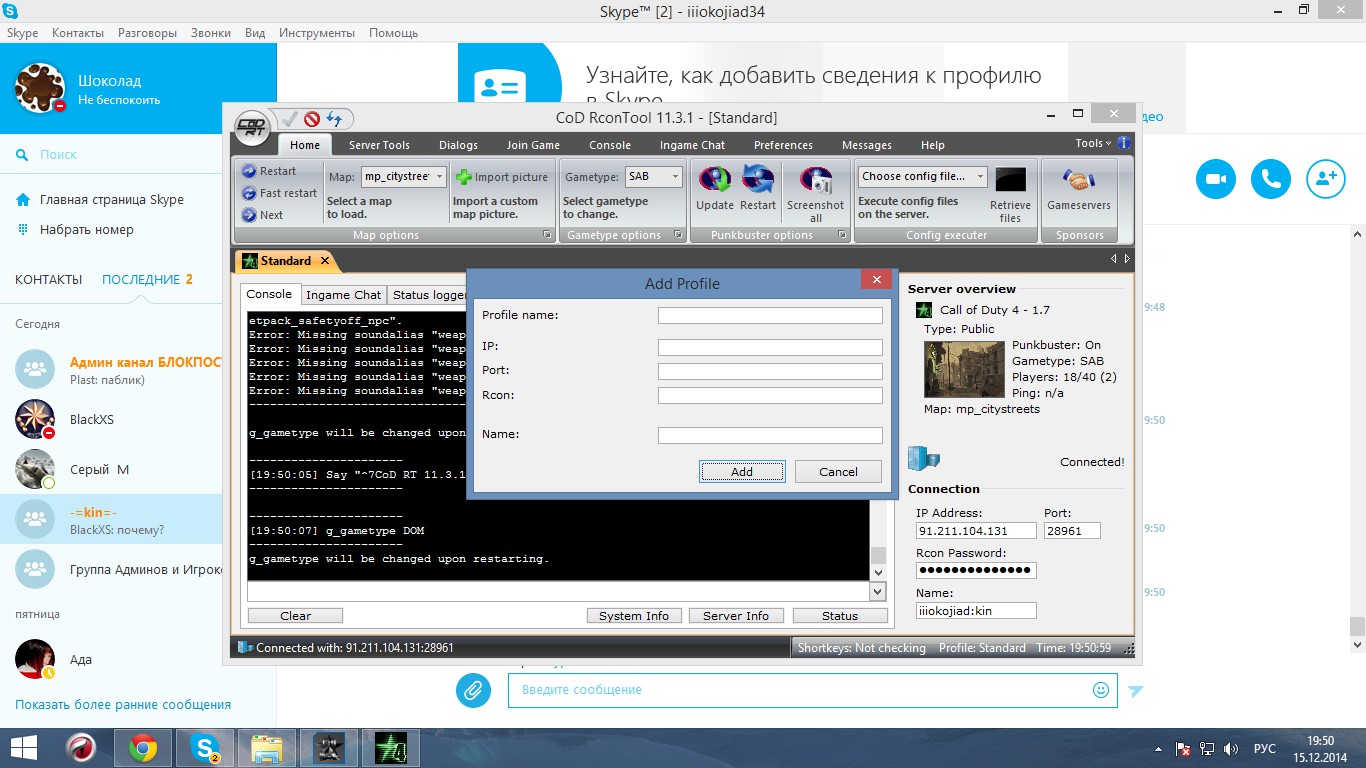Image resolution: width=1366 pixels, height=768 pixels.
Task: Click Restart in the Map options group
Action: tap(269, 171)
